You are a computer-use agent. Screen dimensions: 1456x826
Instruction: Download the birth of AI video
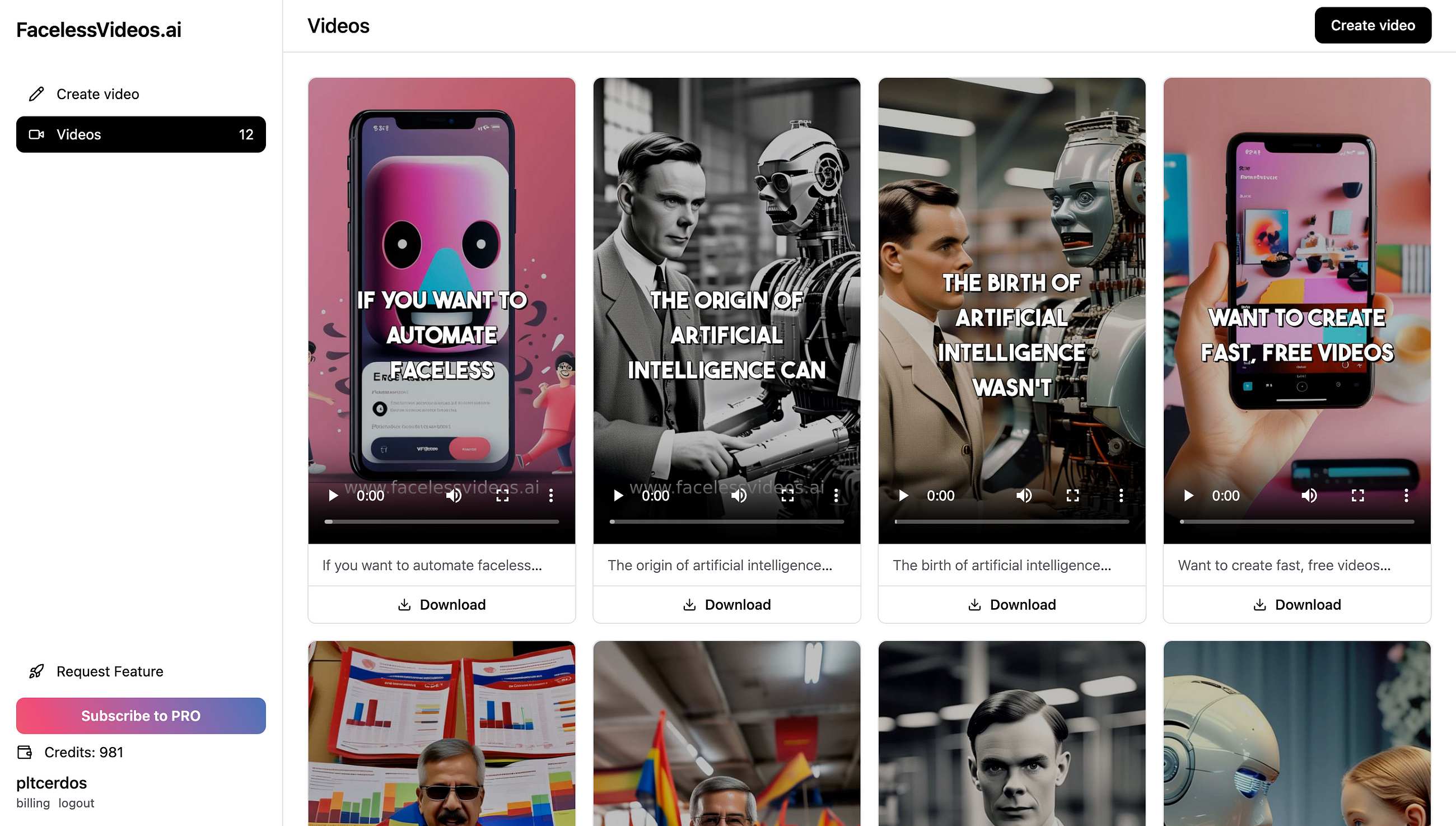tap(1011, 604)
